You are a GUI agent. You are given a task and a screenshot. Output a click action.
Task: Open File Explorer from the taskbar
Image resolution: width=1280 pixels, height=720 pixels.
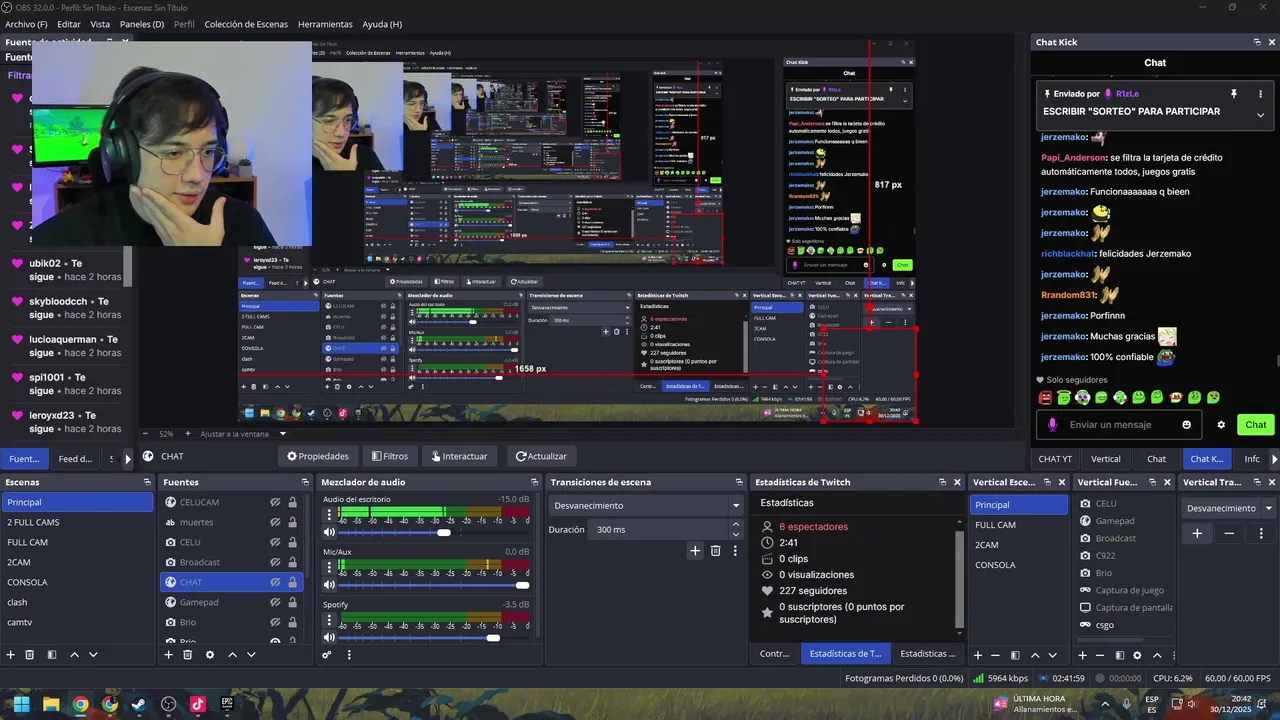51,704
